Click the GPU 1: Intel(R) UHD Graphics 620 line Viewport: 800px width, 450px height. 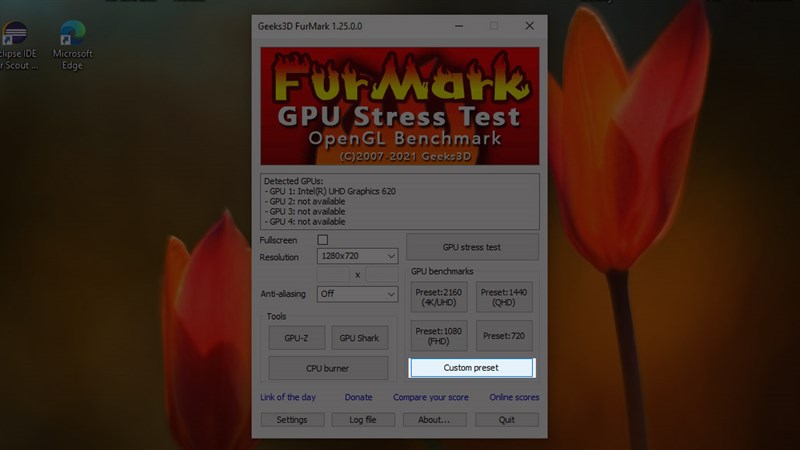pyautogui.click(x=330, y=191)
